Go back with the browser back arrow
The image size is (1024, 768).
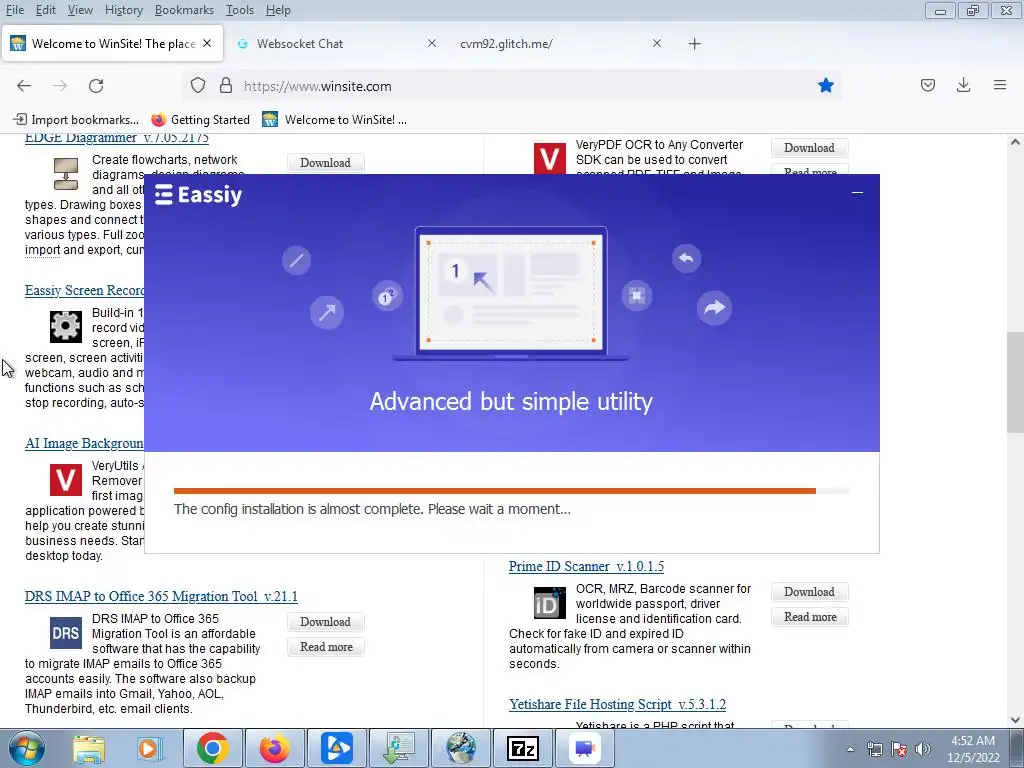pyautogui.click(x=24, y=86)
